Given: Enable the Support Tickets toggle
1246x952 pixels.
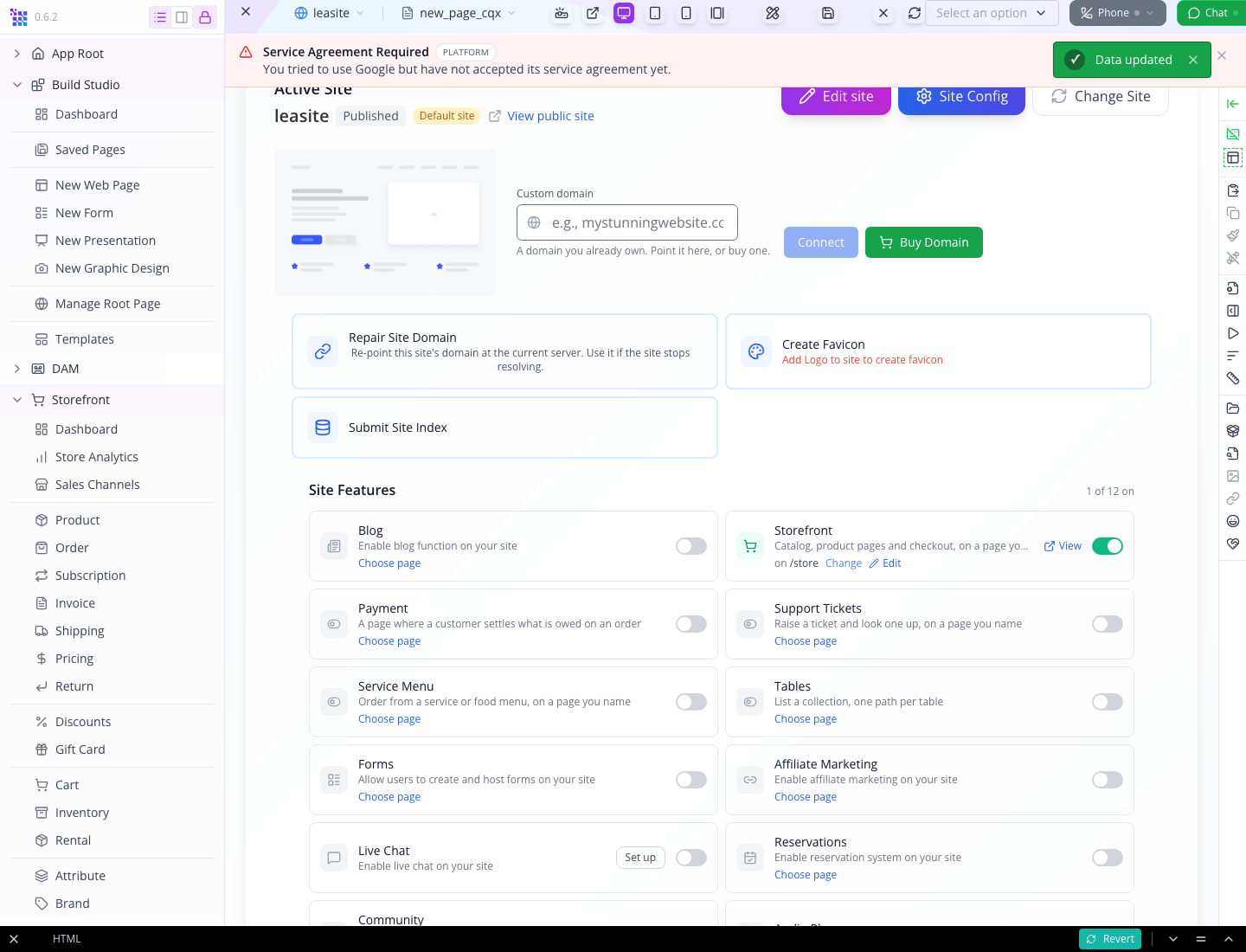Looking at the screenshot, I should pyautogui.click(x=1108, y=624).
